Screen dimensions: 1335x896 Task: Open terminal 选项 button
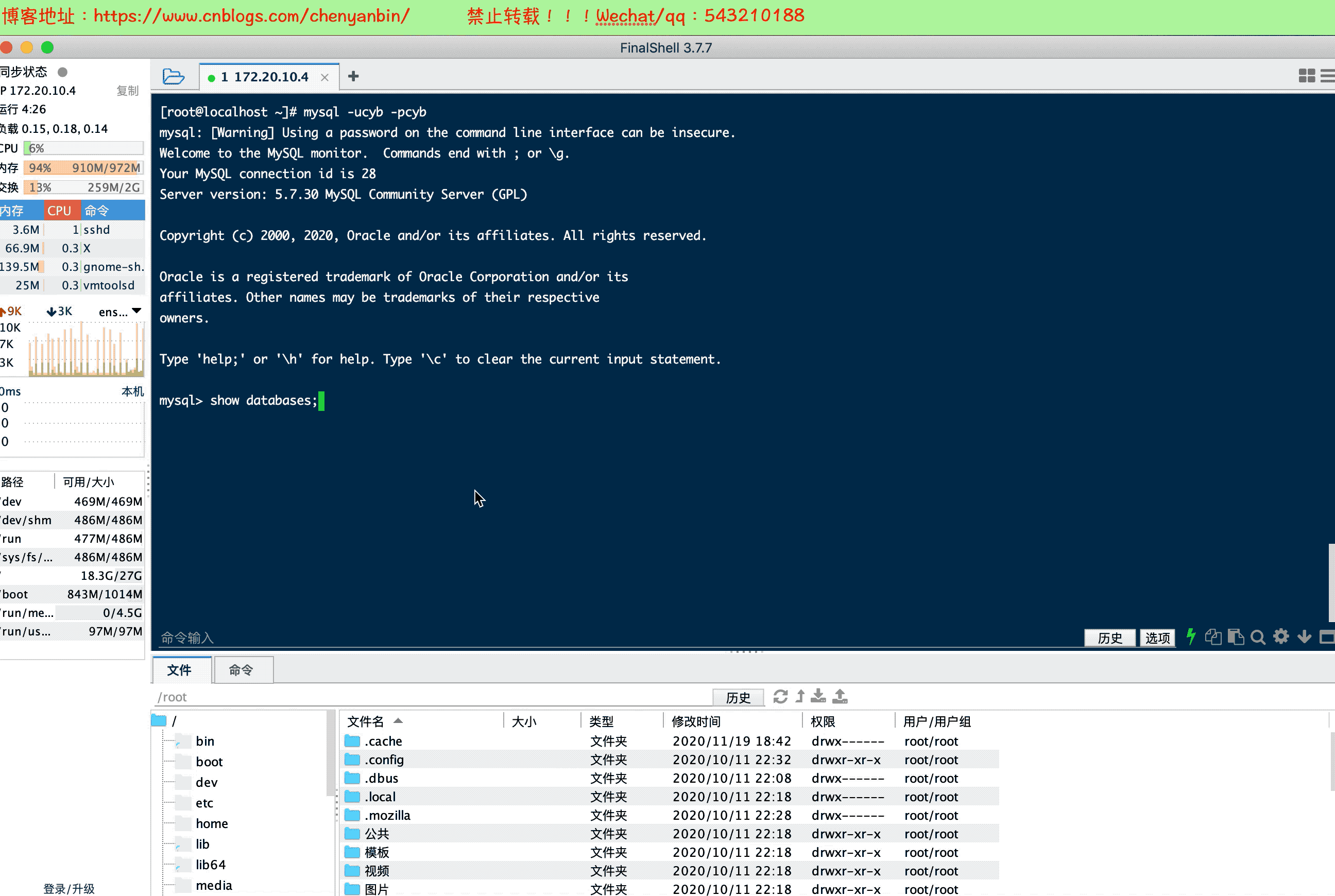point(1157,637)
